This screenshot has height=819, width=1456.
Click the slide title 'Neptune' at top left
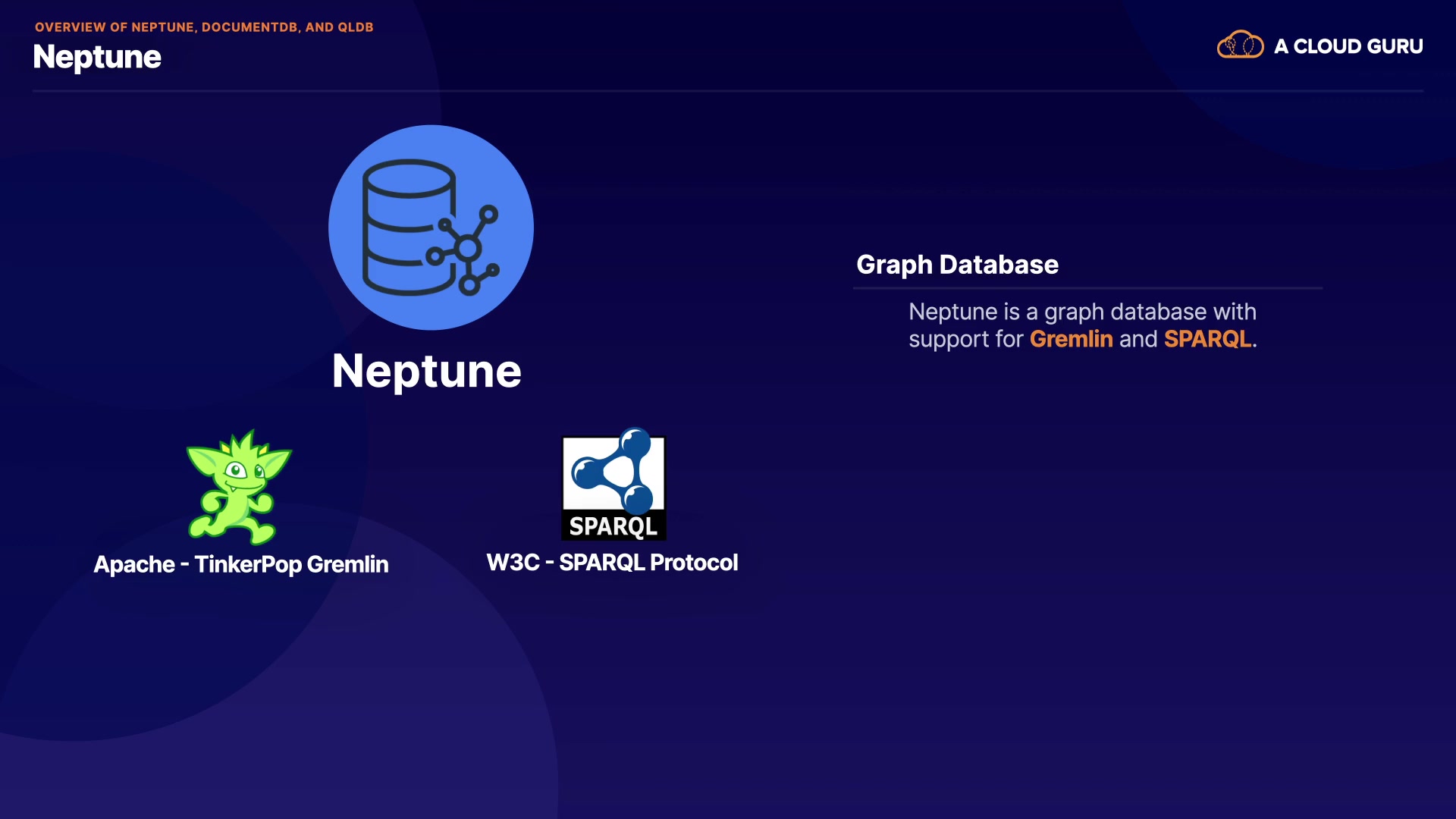pyautogui.click(x=97, y=58)
